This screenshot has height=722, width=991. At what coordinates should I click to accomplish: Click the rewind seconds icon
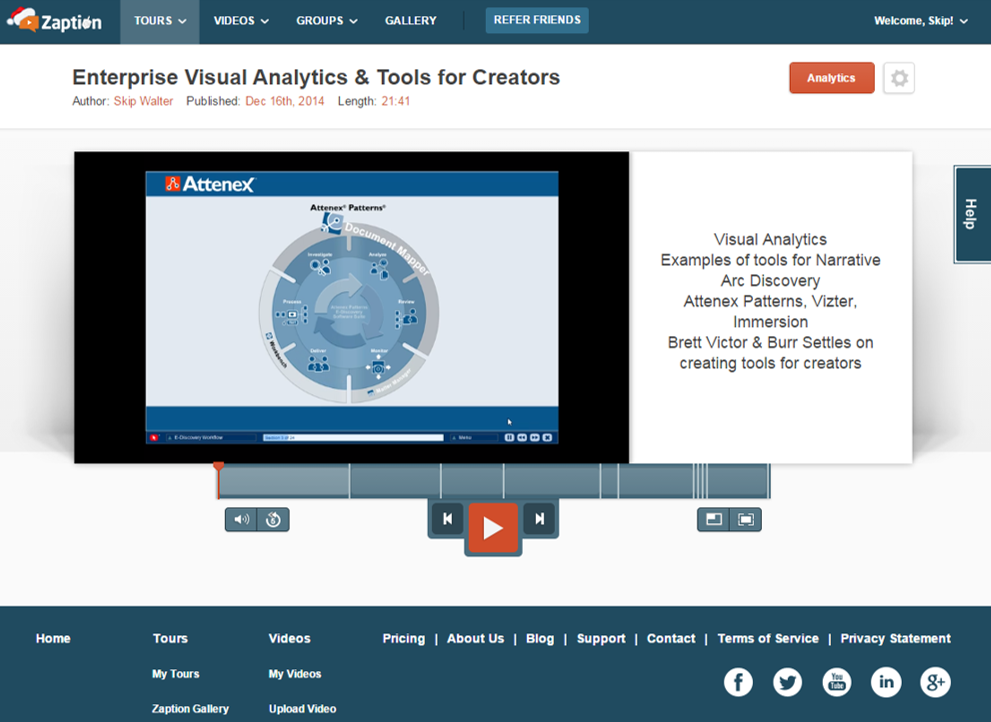pos(273,520)
